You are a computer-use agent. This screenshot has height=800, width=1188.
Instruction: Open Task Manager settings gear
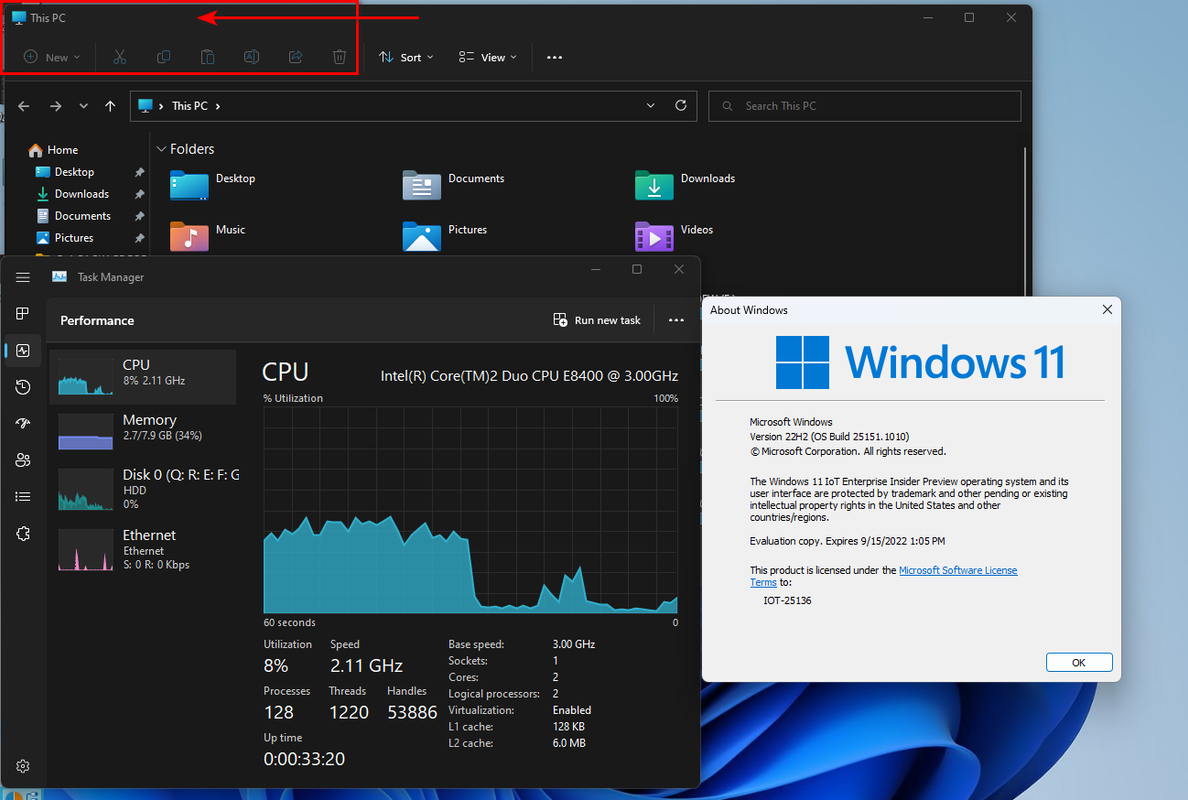click(23, 766)
